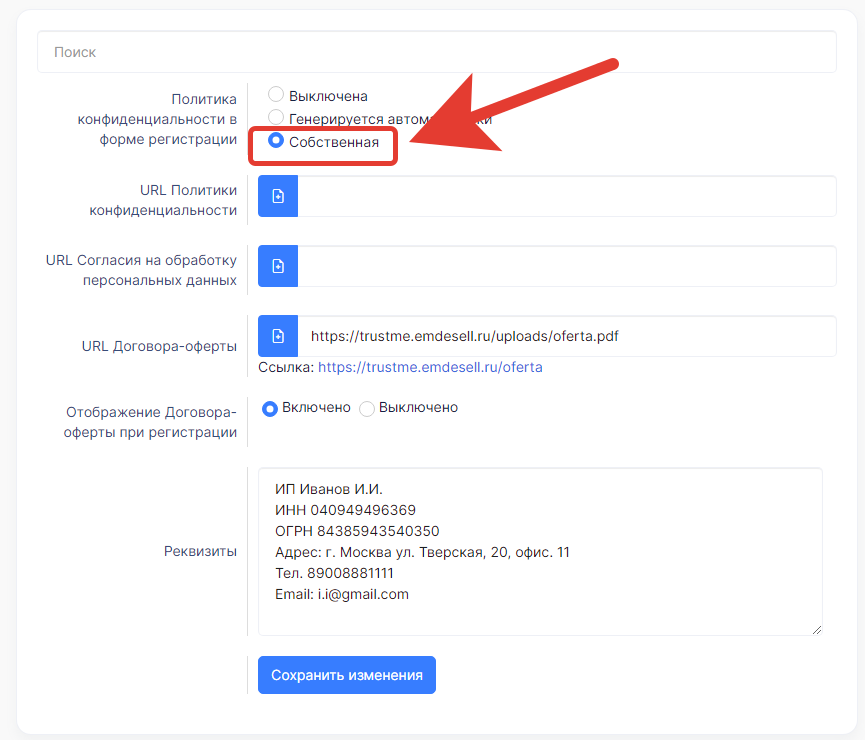Click the empty URL Согласия personal data input
The image size is (865, 740).
(566, 266)
